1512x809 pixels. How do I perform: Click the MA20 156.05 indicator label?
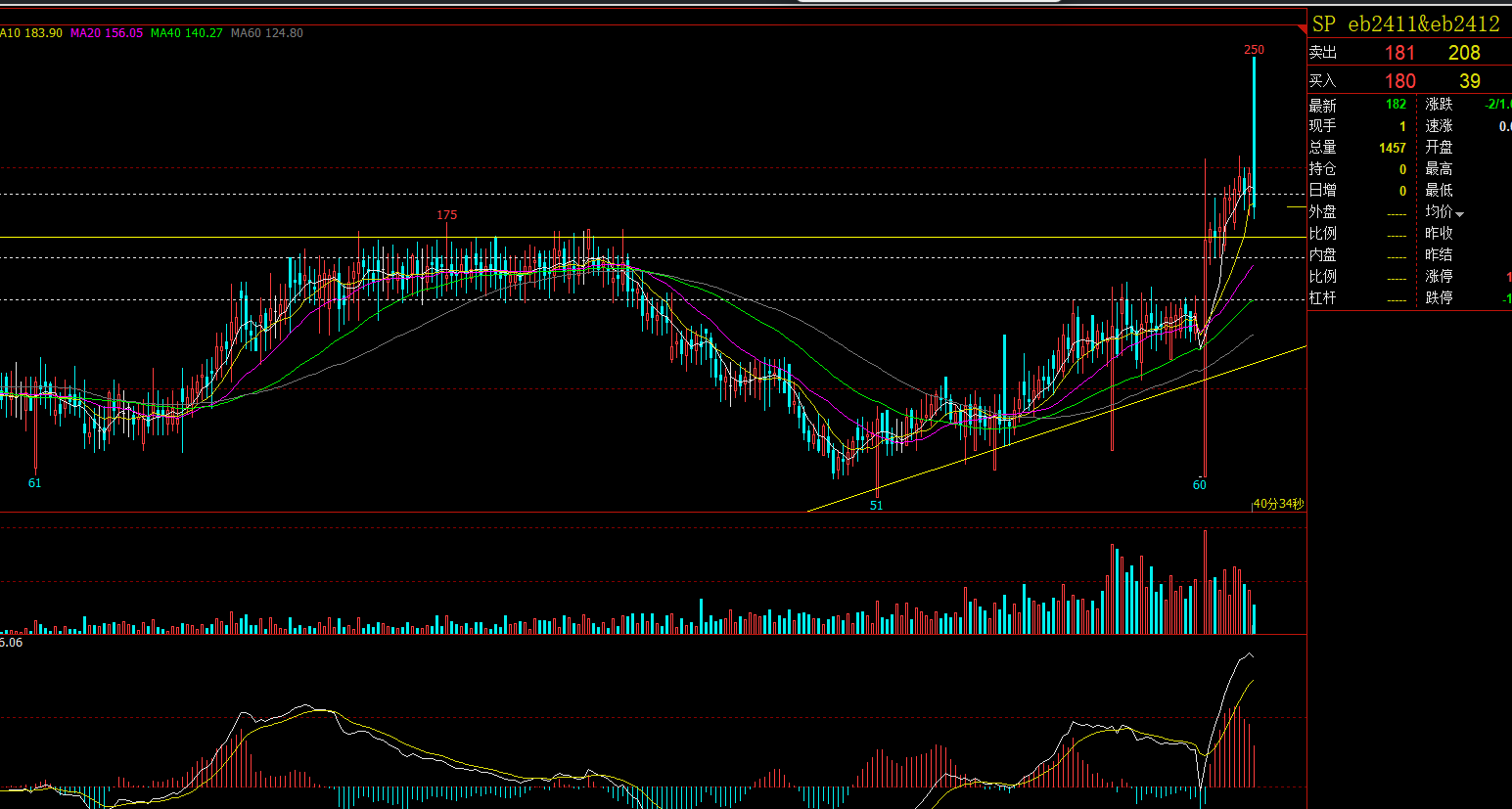(107, 33)
